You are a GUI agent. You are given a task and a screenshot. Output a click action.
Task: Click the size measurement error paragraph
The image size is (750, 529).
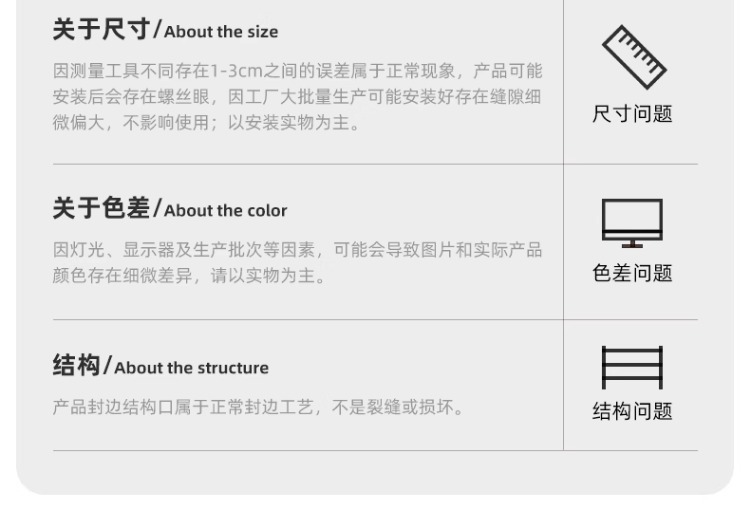[298, 97]
